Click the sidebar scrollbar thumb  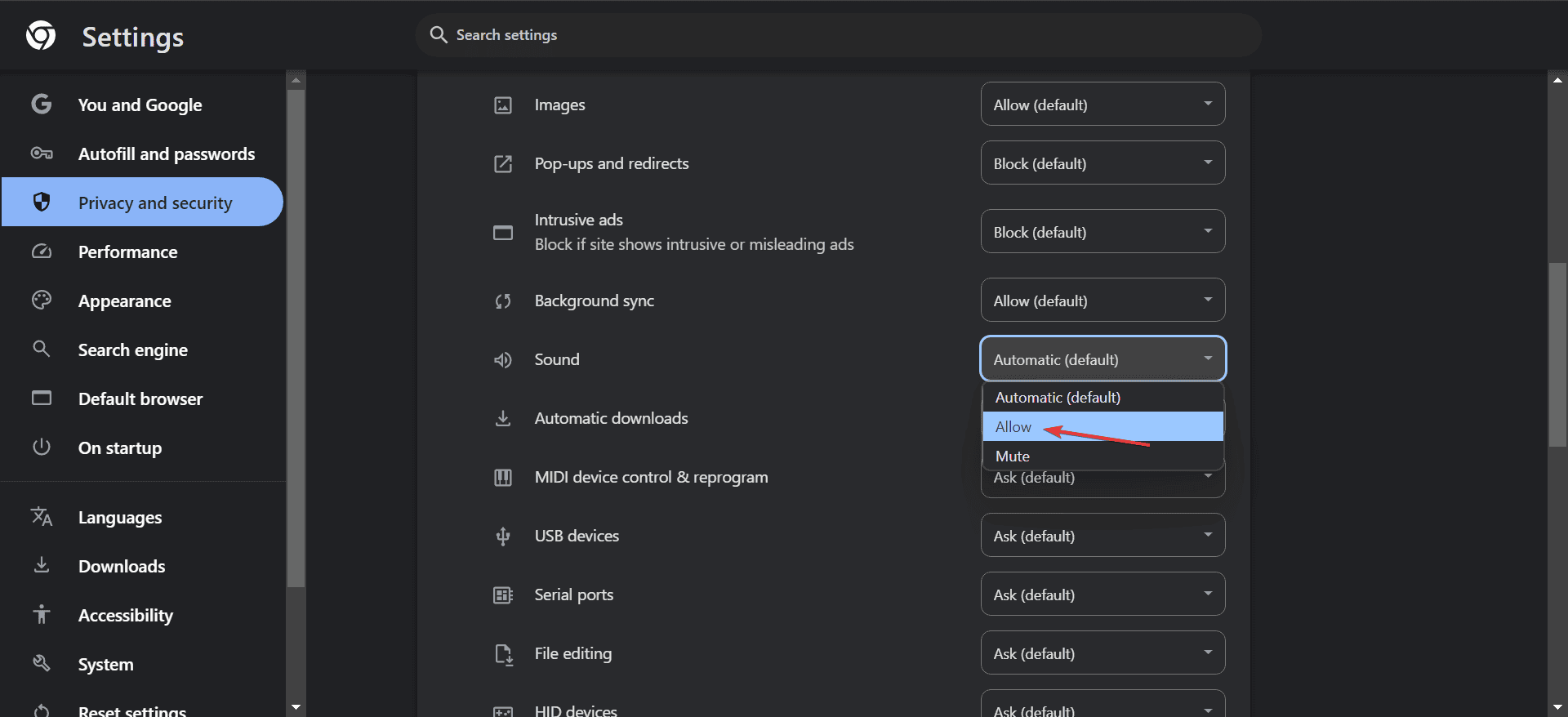[296, 338]
